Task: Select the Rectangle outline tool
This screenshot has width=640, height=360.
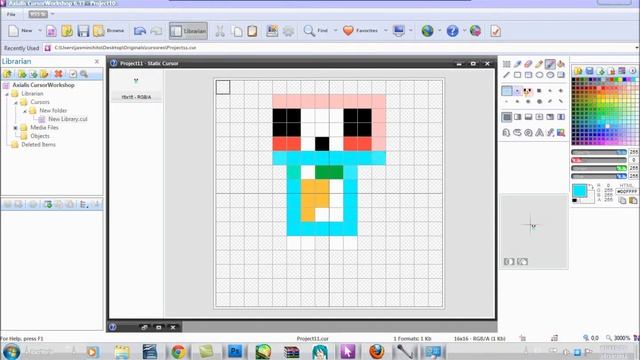Action: (518, 75)
